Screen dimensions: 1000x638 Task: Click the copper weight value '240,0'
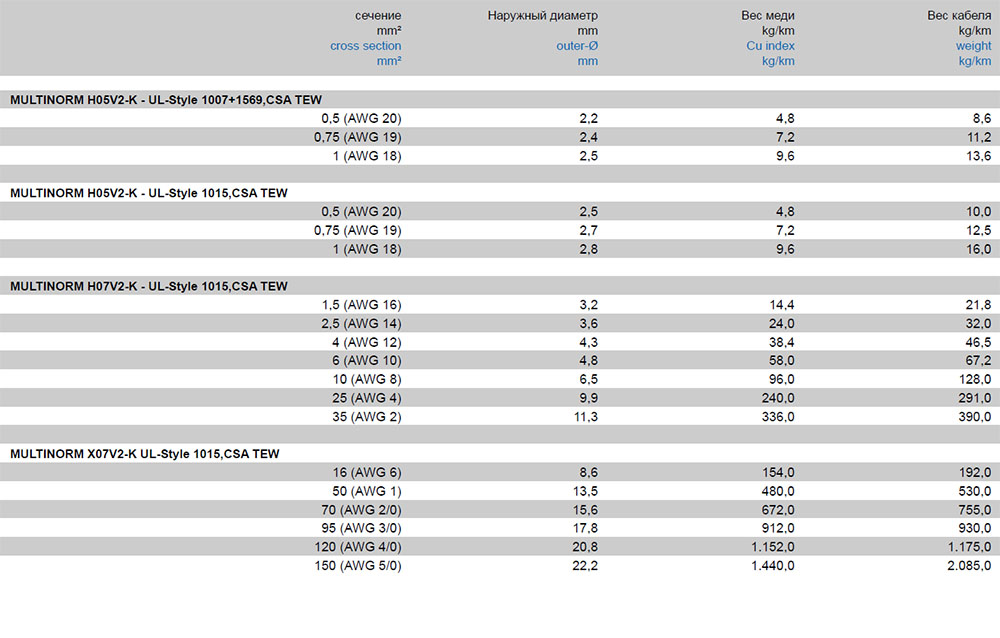point(779,397)
